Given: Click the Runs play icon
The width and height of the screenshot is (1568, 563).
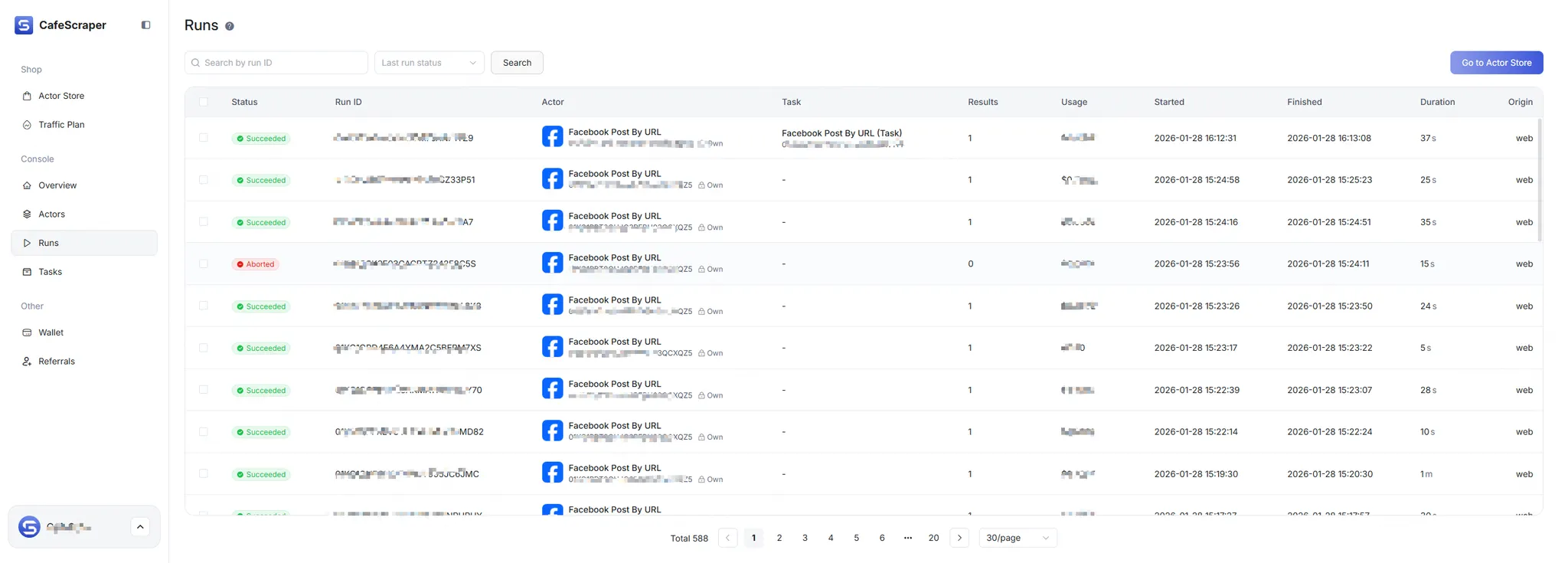Looking at the screenshot, I should pyautogui.click(x=28, y=243).
